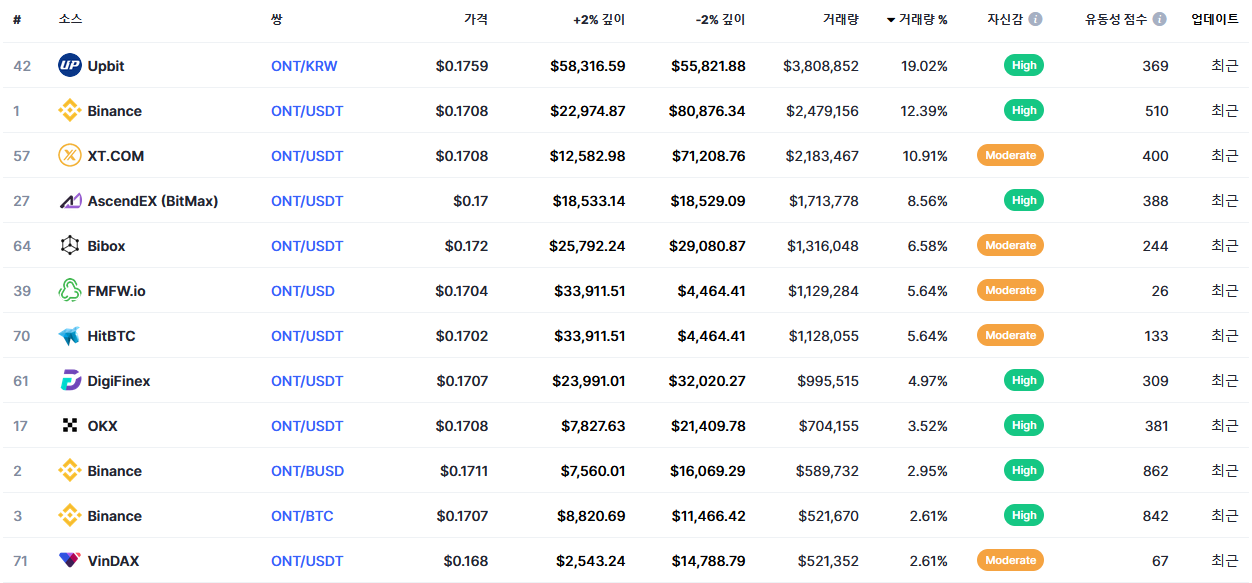
Task: Select volume percentage 19.02%
Action: coord(924,66)
